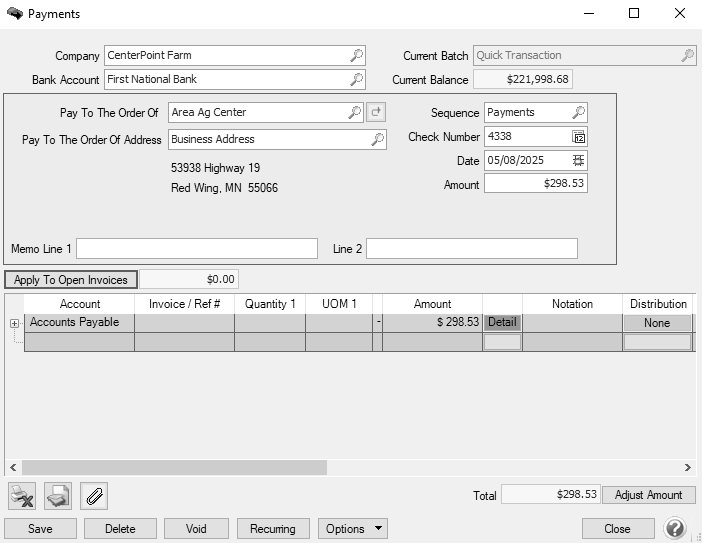
Task: Click the Amount field showing $298.53
Action: (536, 184)
